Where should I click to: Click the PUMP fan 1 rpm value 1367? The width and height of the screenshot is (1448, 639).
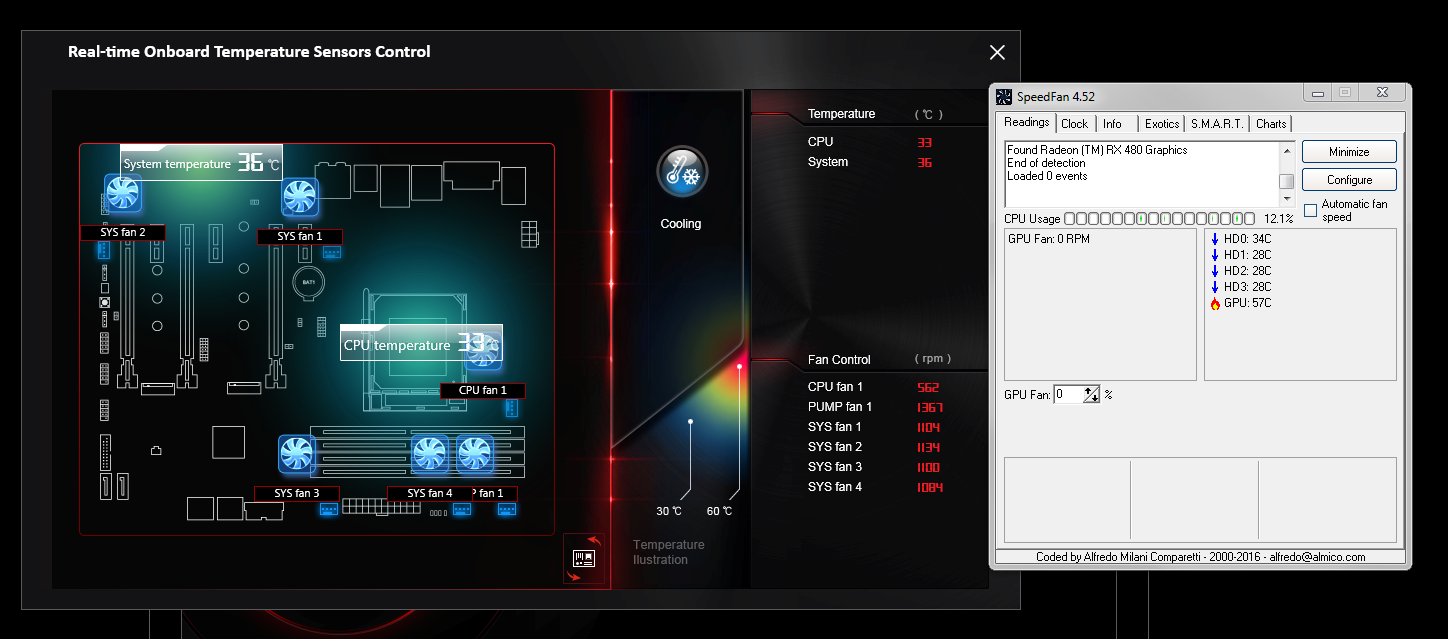[x=929, y=407]
